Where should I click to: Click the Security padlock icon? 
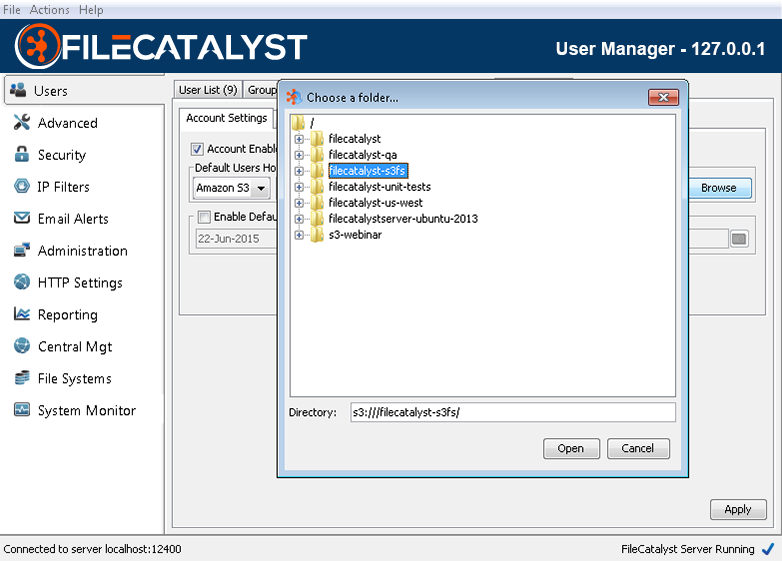(x=20, y=155)
